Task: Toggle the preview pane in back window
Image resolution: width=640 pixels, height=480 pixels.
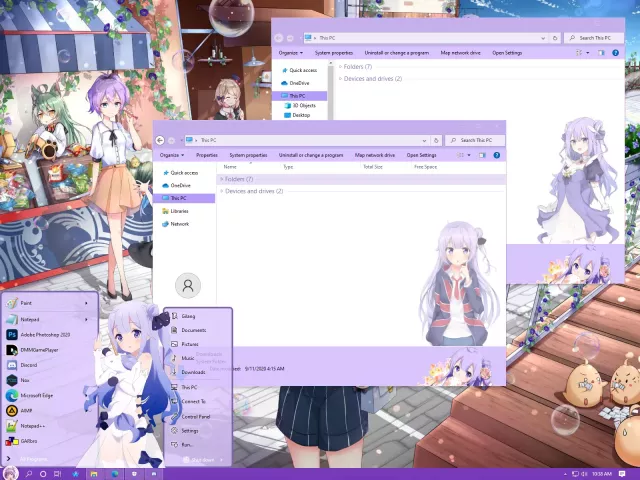Action: [601, 53]
